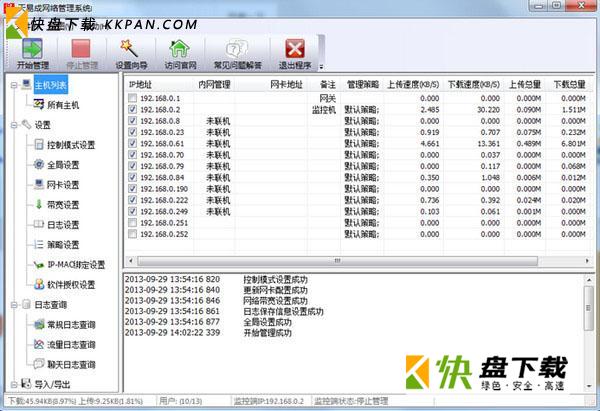
Task: Check the box for 192.168.0.251
Action: pos(132,222)
